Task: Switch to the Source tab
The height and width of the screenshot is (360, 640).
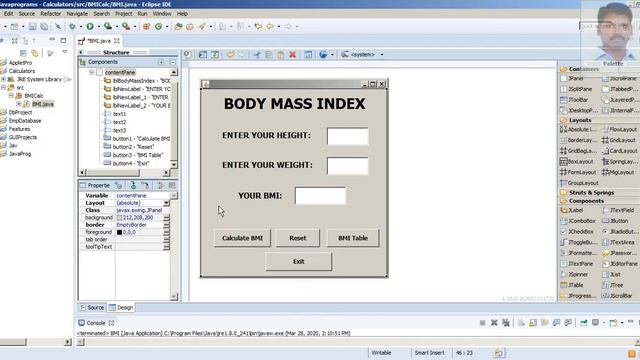Action: point(92,307)
